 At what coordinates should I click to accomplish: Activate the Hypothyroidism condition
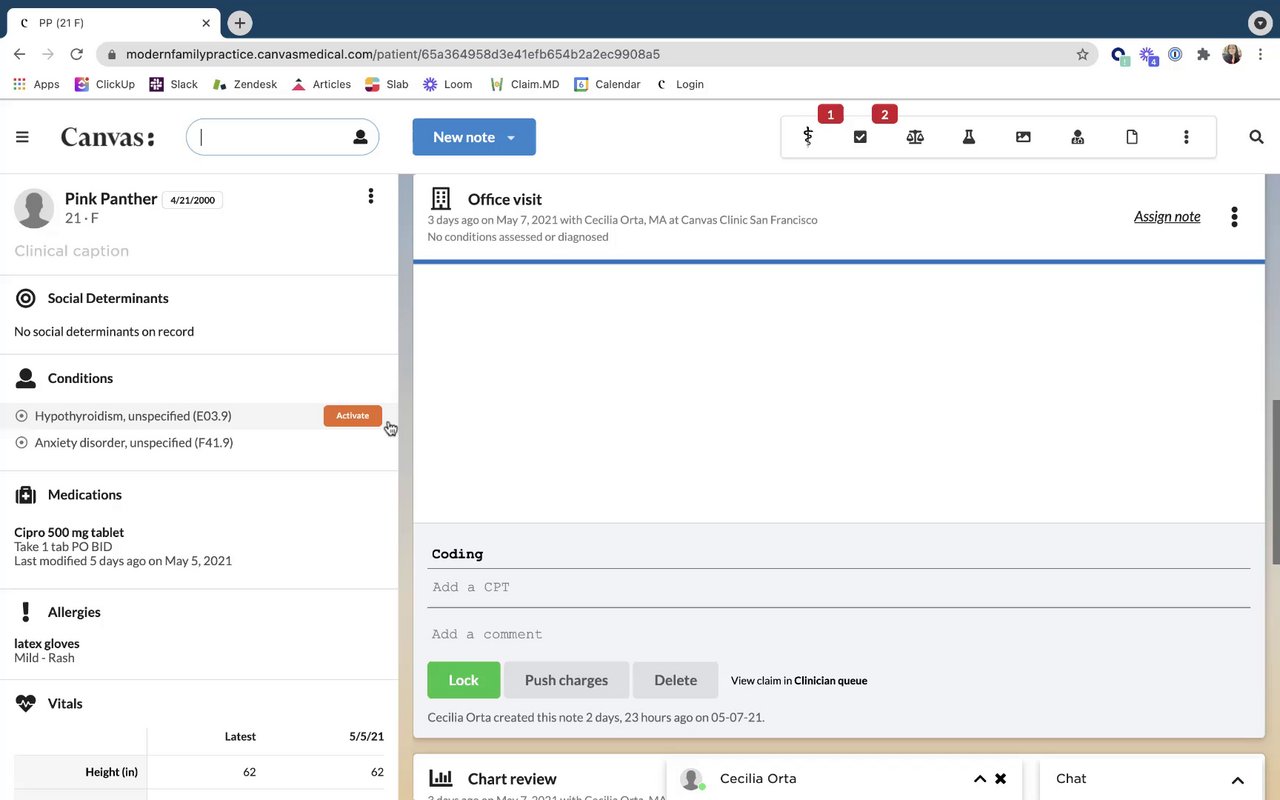(352, 416)
